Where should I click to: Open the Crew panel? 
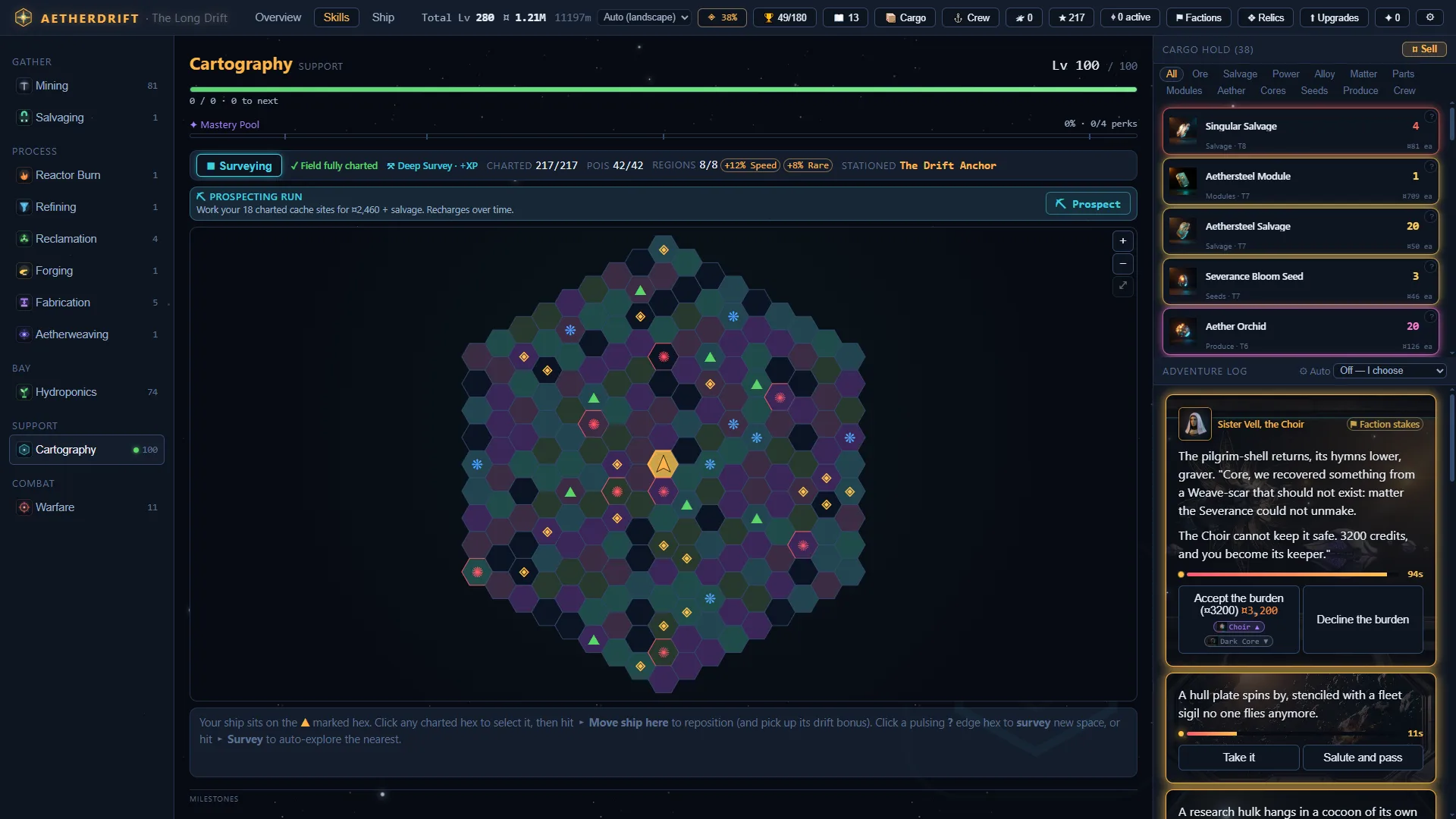point(971,17)
